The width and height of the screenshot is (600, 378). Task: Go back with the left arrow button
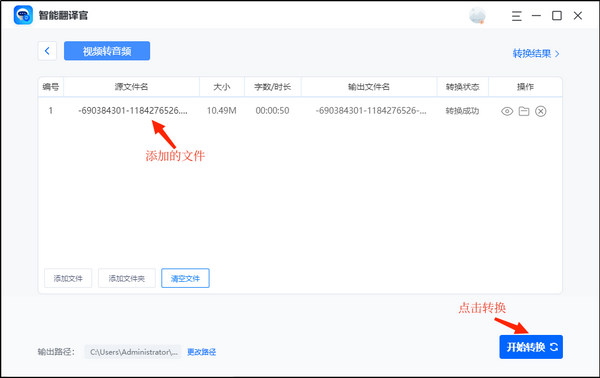click(47, 51)
